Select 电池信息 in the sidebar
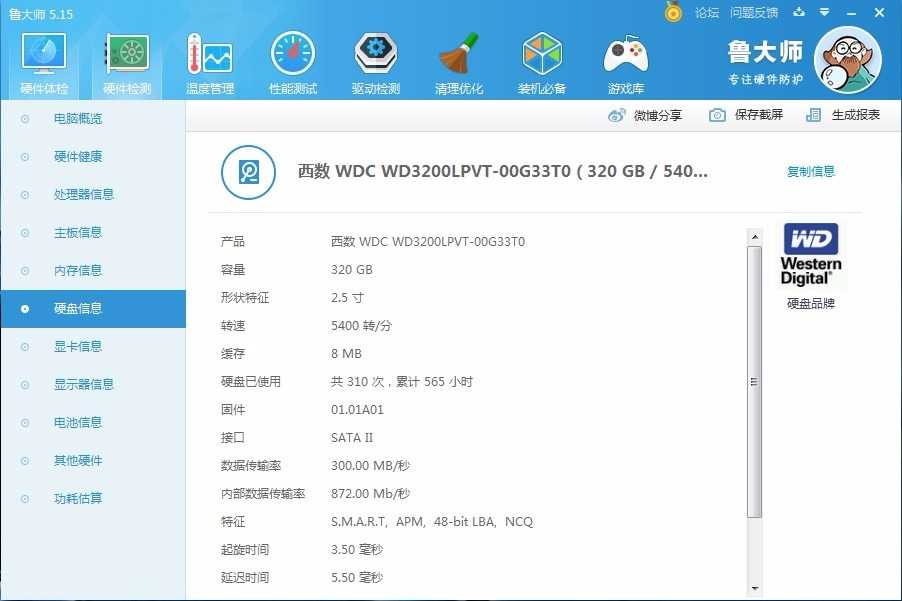The image size is (902, 601). 78,423
